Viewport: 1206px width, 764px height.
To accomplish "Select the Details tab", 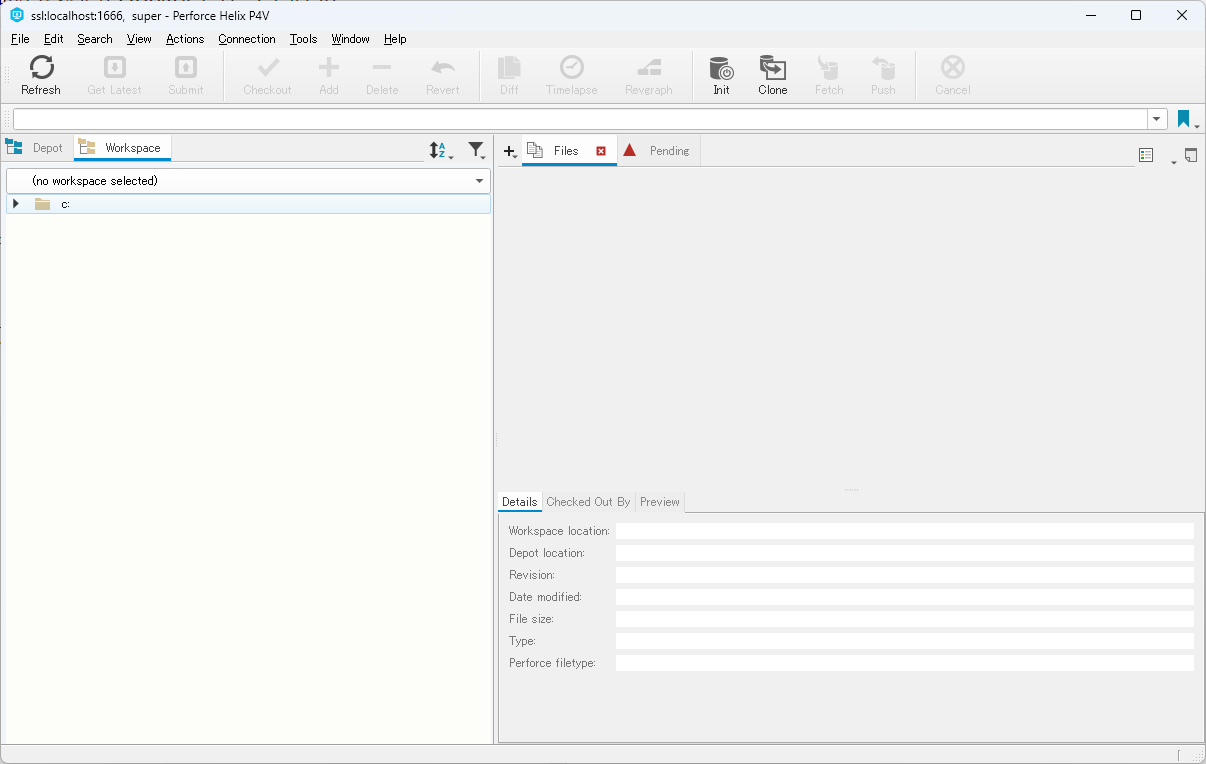I will (520, 502).
